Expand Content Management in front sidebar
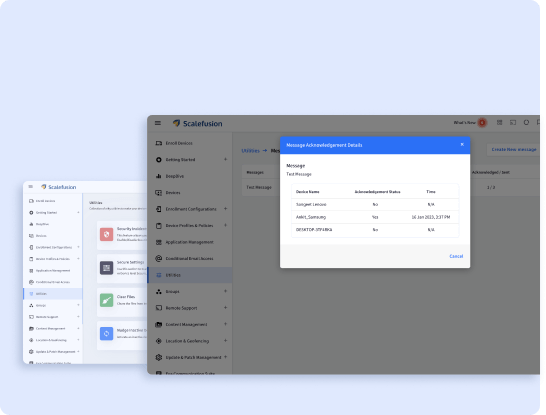Image resolution: width=546 pixels, height=415 pixels. 226,324
